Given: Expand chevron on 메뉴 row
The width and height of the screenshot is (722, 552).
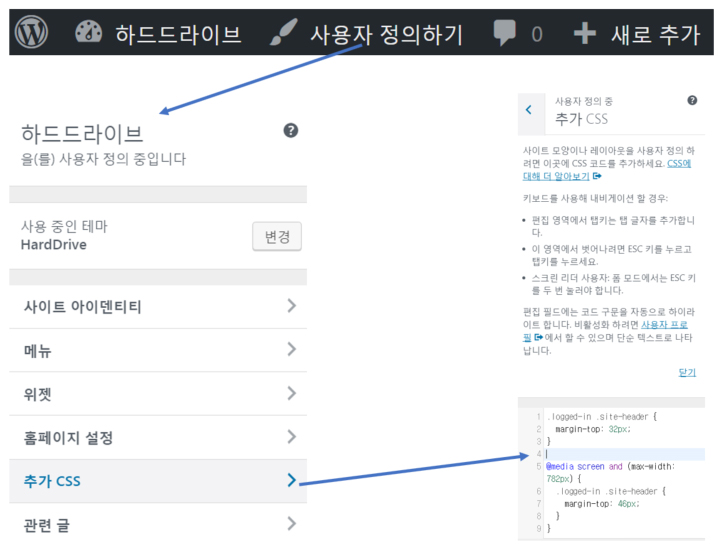Looking at the screenshot, I should point(291,349).
